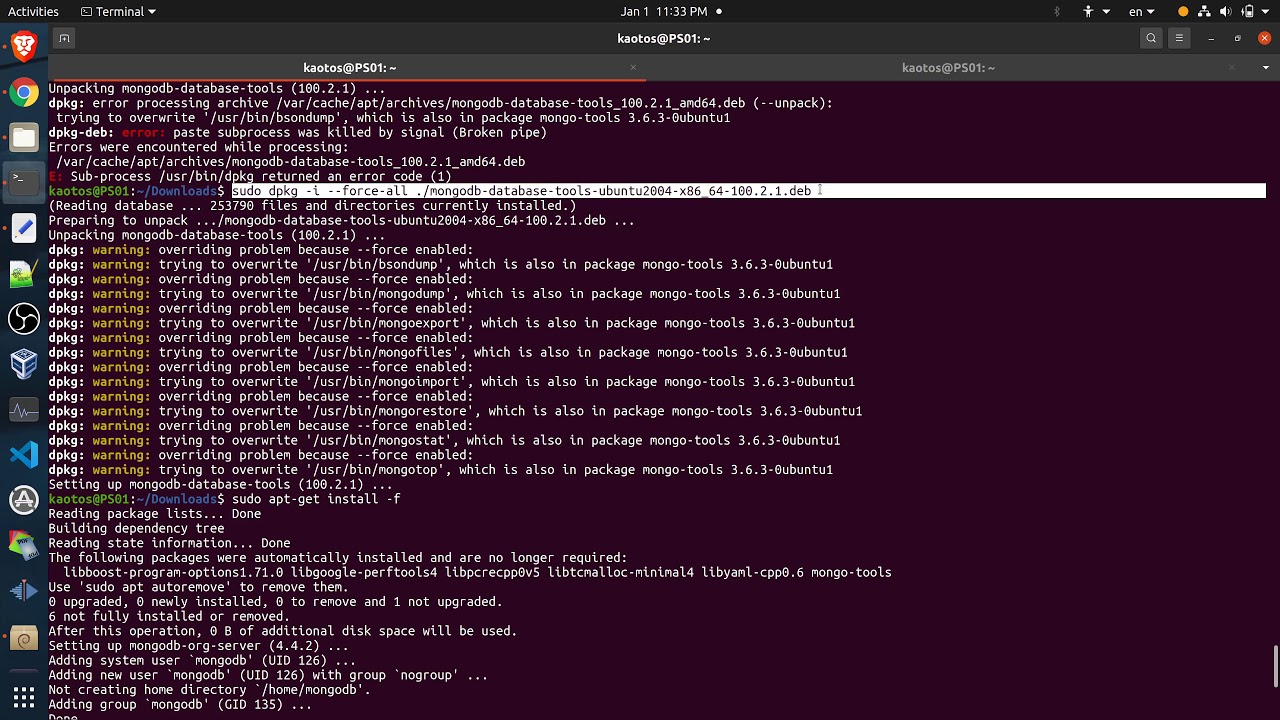Click the libboost-program-options package list line
Image resolution: width=1280 pixels, height=720 pixels.
click(x=477, y=573)
